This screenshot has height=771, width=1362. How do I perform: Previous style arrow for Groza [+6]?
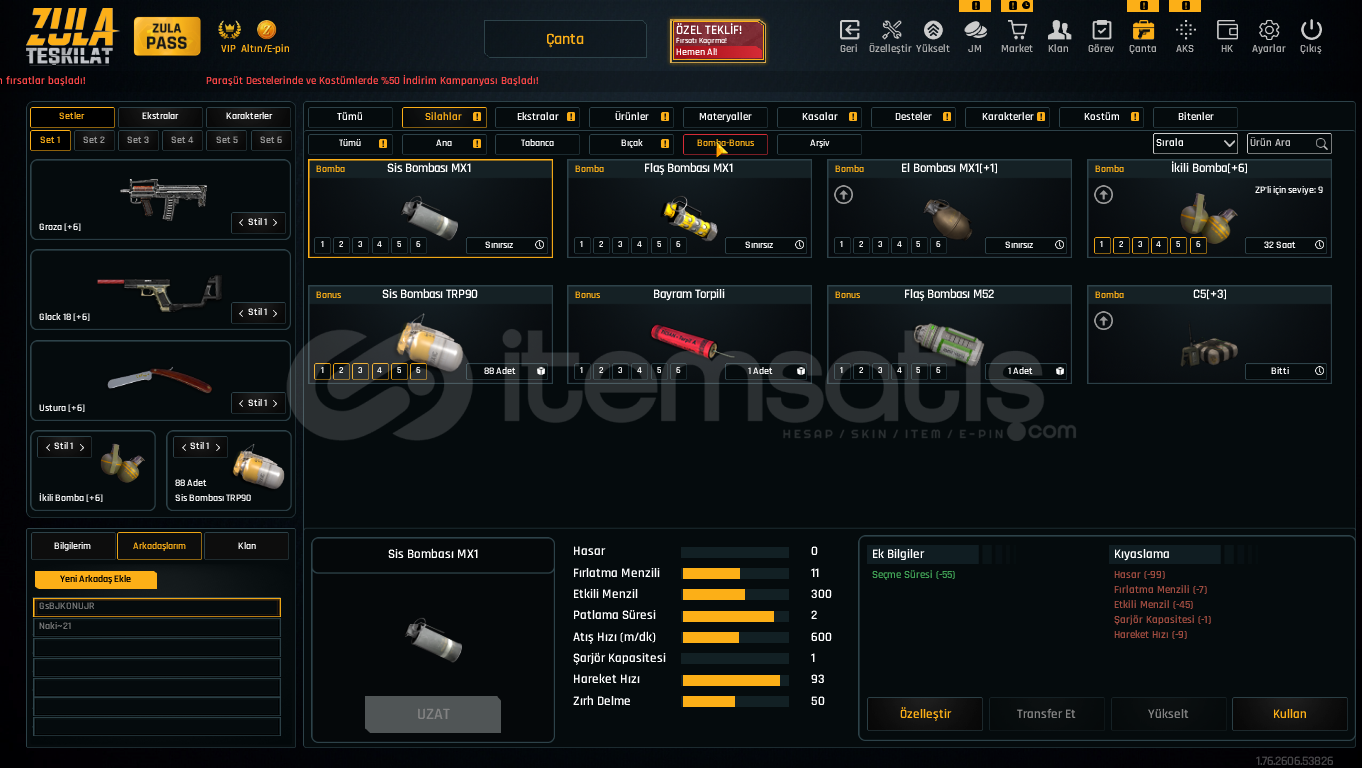tap(241, 222)
